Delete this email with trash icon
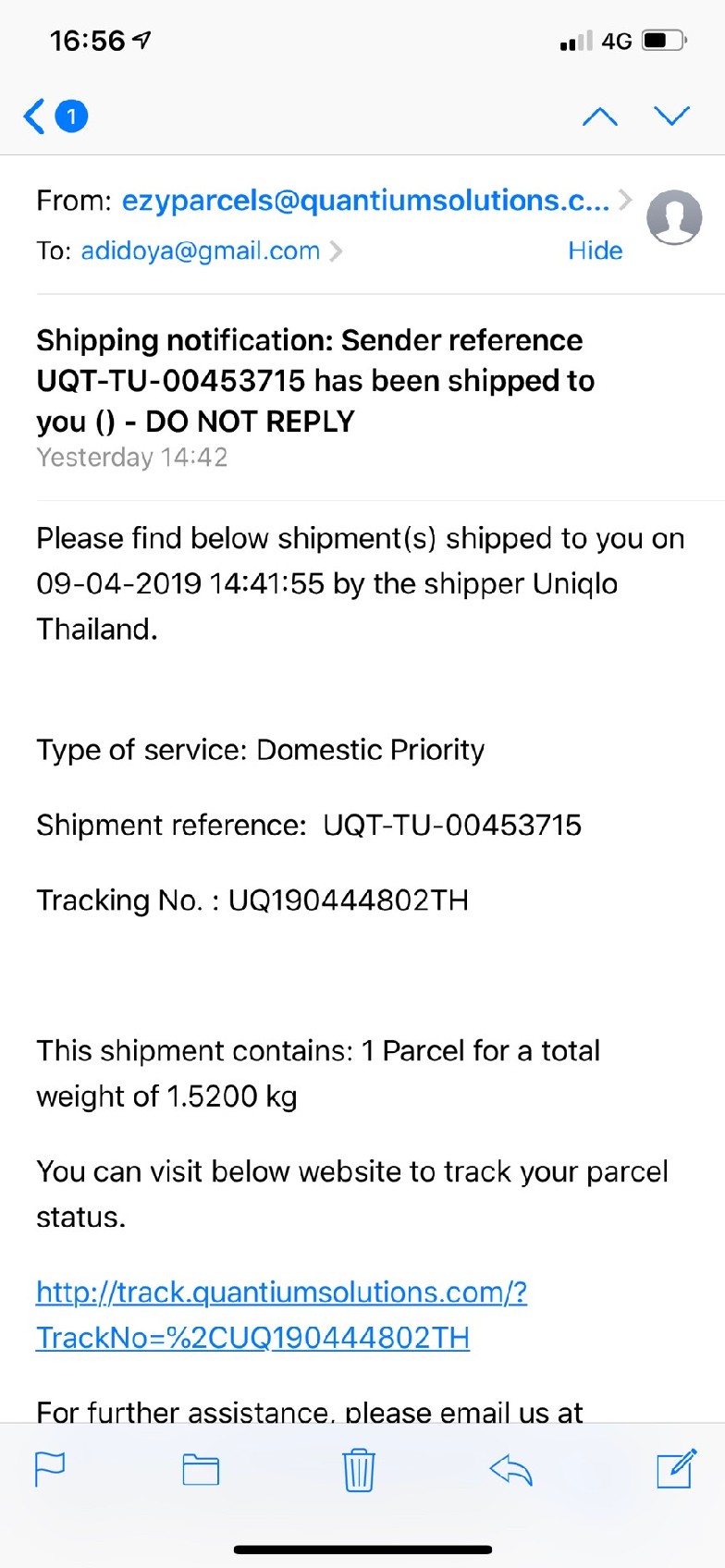The image size is (725, 1568). pos(358,1470)
